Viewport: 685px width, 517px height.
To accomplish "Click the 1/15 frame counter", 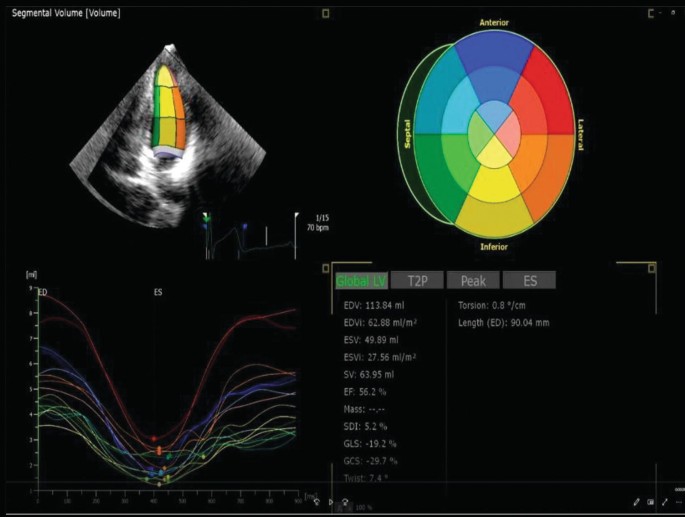I will 322,218.
